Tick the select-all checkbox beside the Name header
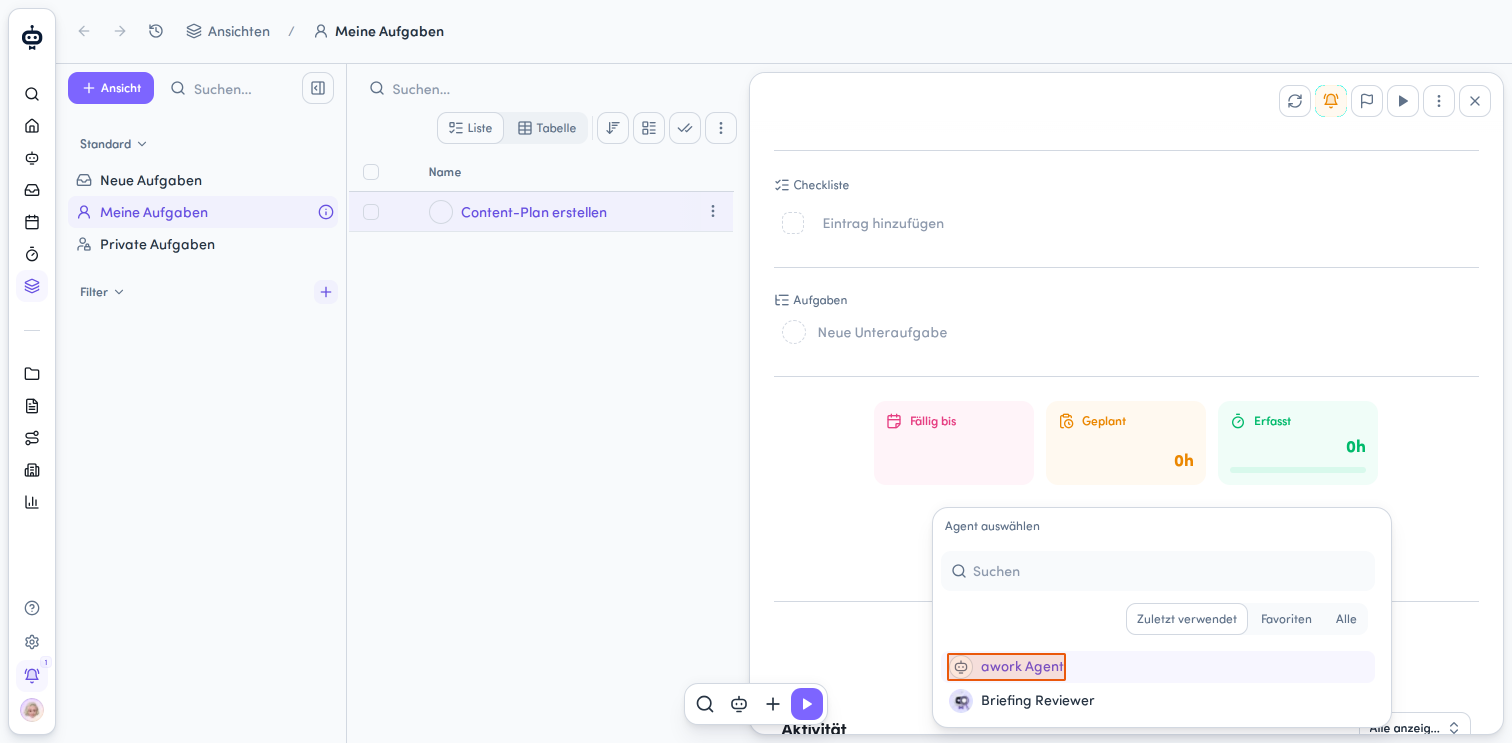The height and width of the screenshot is (743, 1512). (371, 172)
